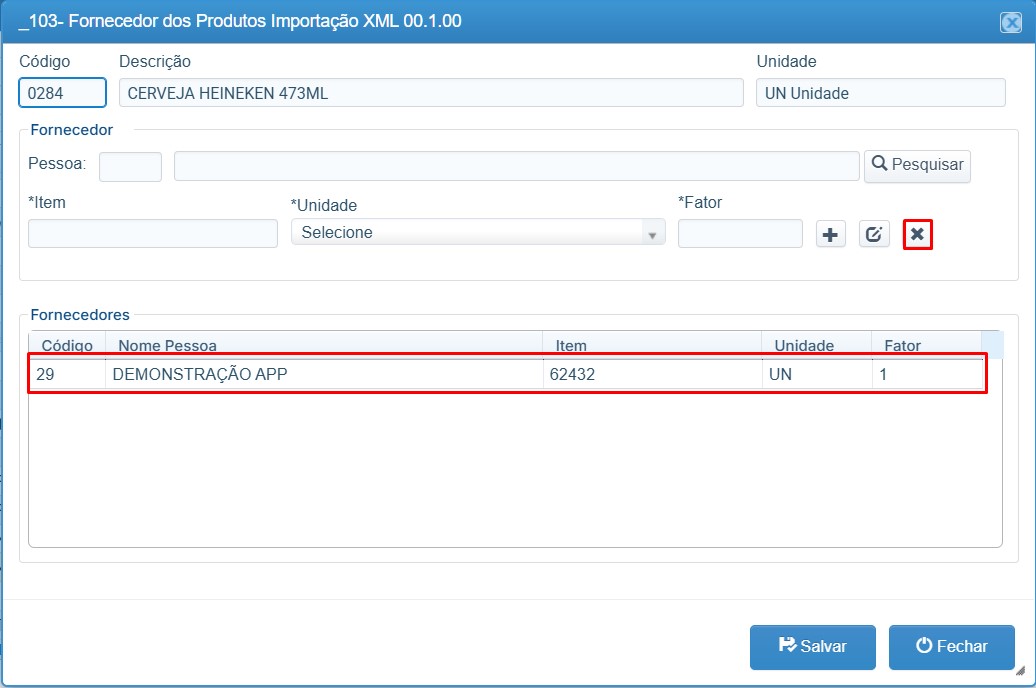
Task: Focus the wide Pessoa name input field
Action: pyautogui.click(x=517, y=166)
